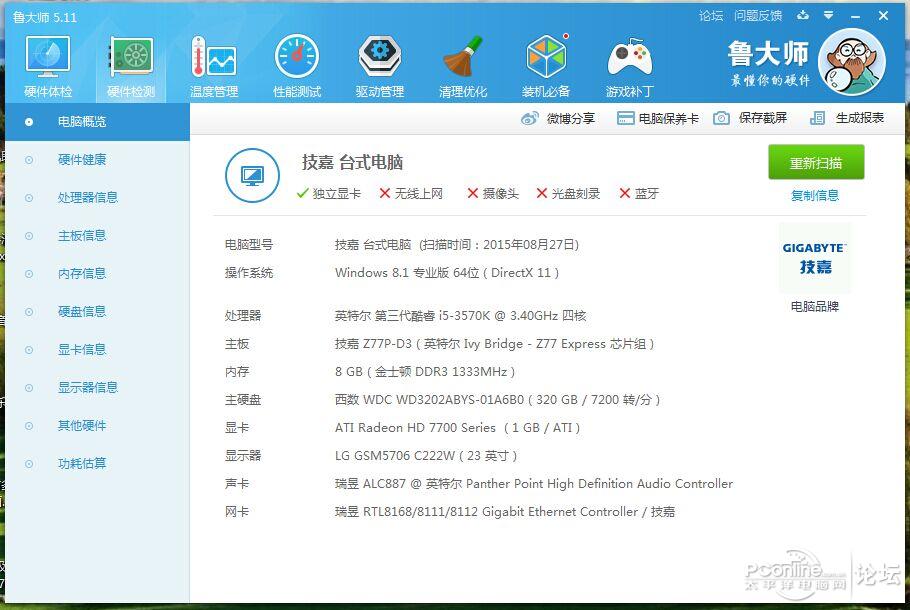Click memory value 8 GB 金士顿 DDR3
Viewport: 910px width, 610px height.
(425, 372)
